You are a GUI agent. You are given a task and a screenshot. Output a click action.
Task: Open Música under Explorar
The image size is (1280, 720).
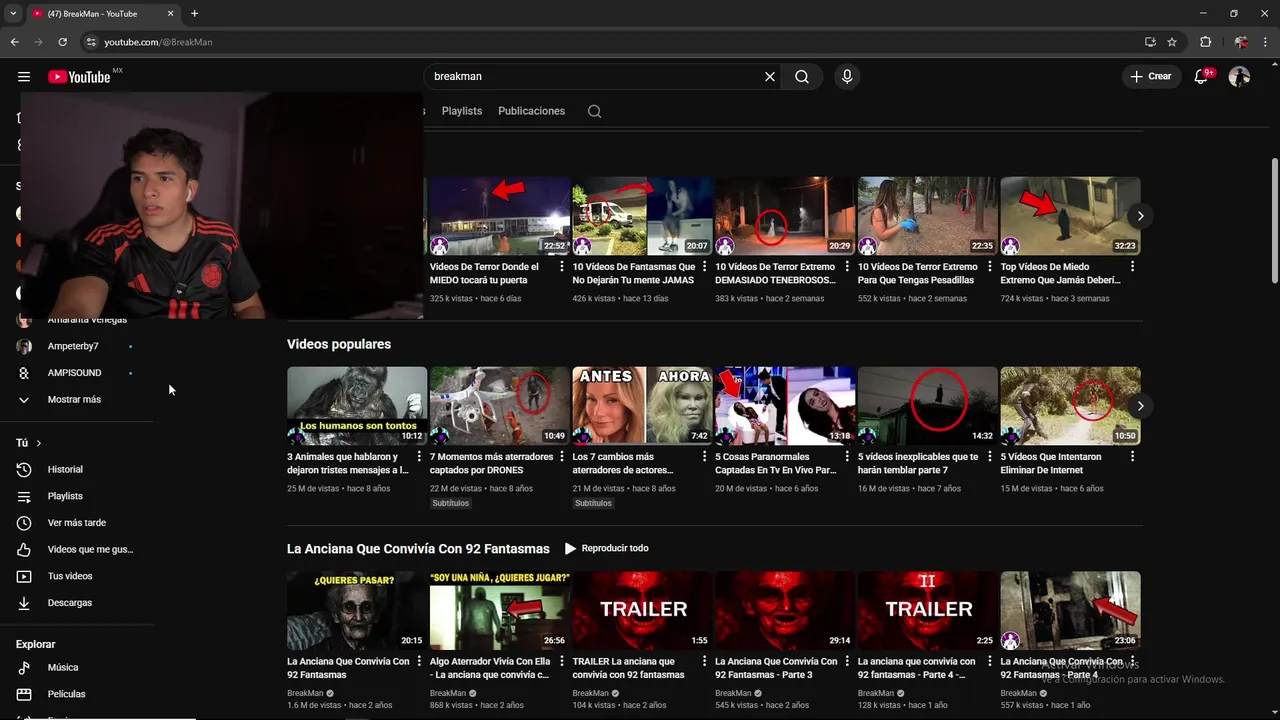(63, 667)
